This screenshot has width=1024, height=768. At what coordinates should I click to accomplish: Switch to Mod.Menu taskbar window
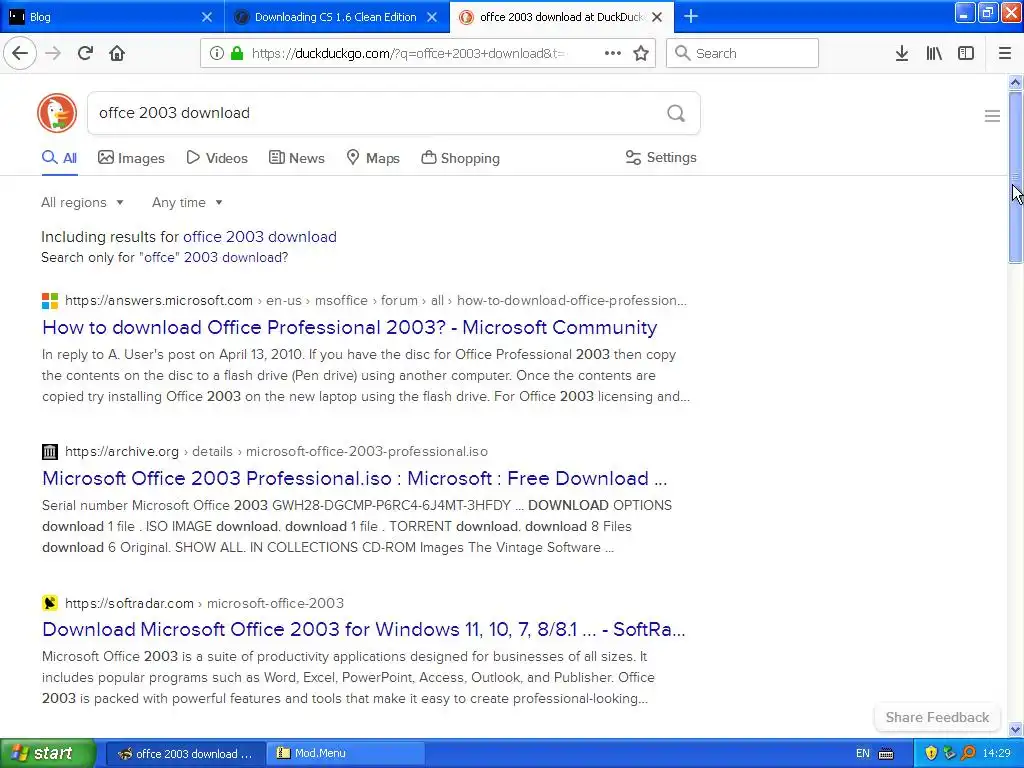click(346, 753)
